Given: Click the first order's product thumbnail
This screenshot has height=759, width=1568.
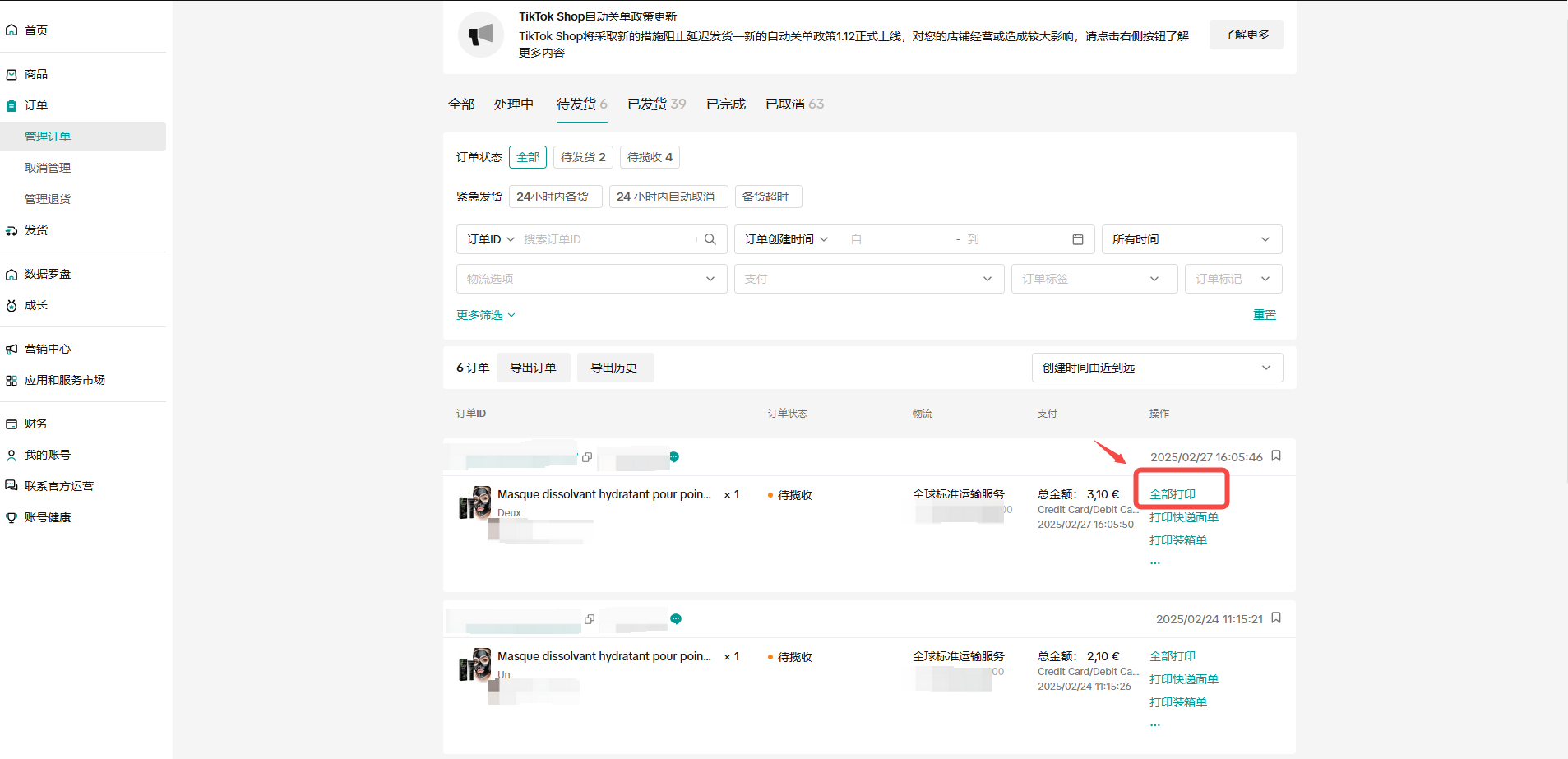Looking at the screenshot, I should pyautogui.click(x=475, y=502).
